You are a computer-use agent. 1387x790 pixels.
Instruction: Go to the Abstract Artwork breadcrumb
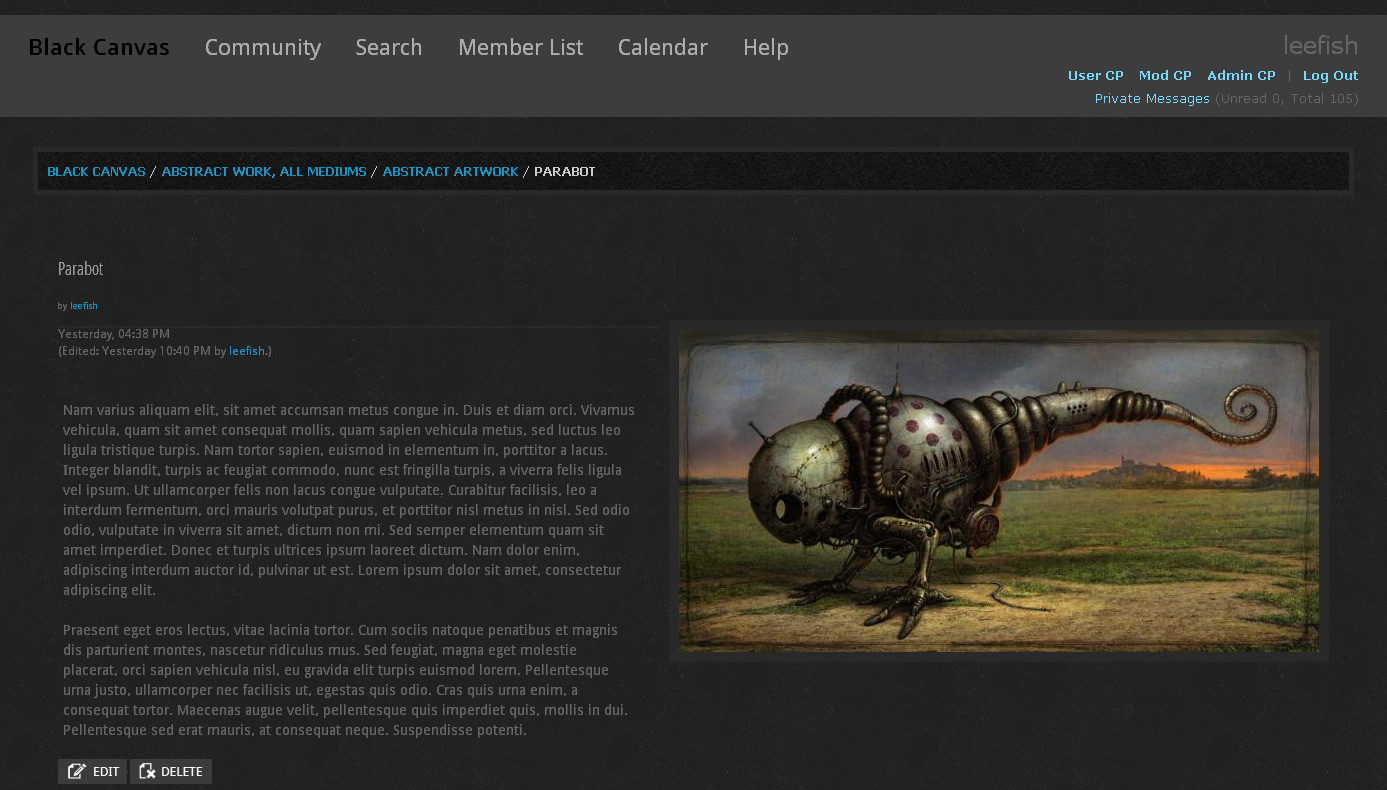tap(450, 171)
